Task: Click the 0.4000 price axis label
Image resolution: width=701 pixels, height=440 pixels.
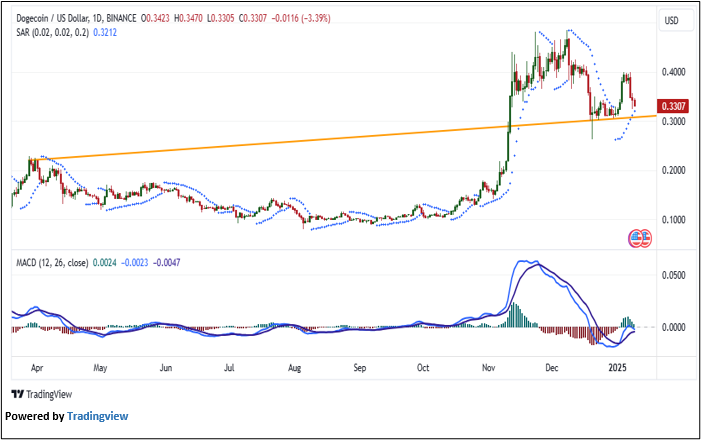Action: click(673, 72)
